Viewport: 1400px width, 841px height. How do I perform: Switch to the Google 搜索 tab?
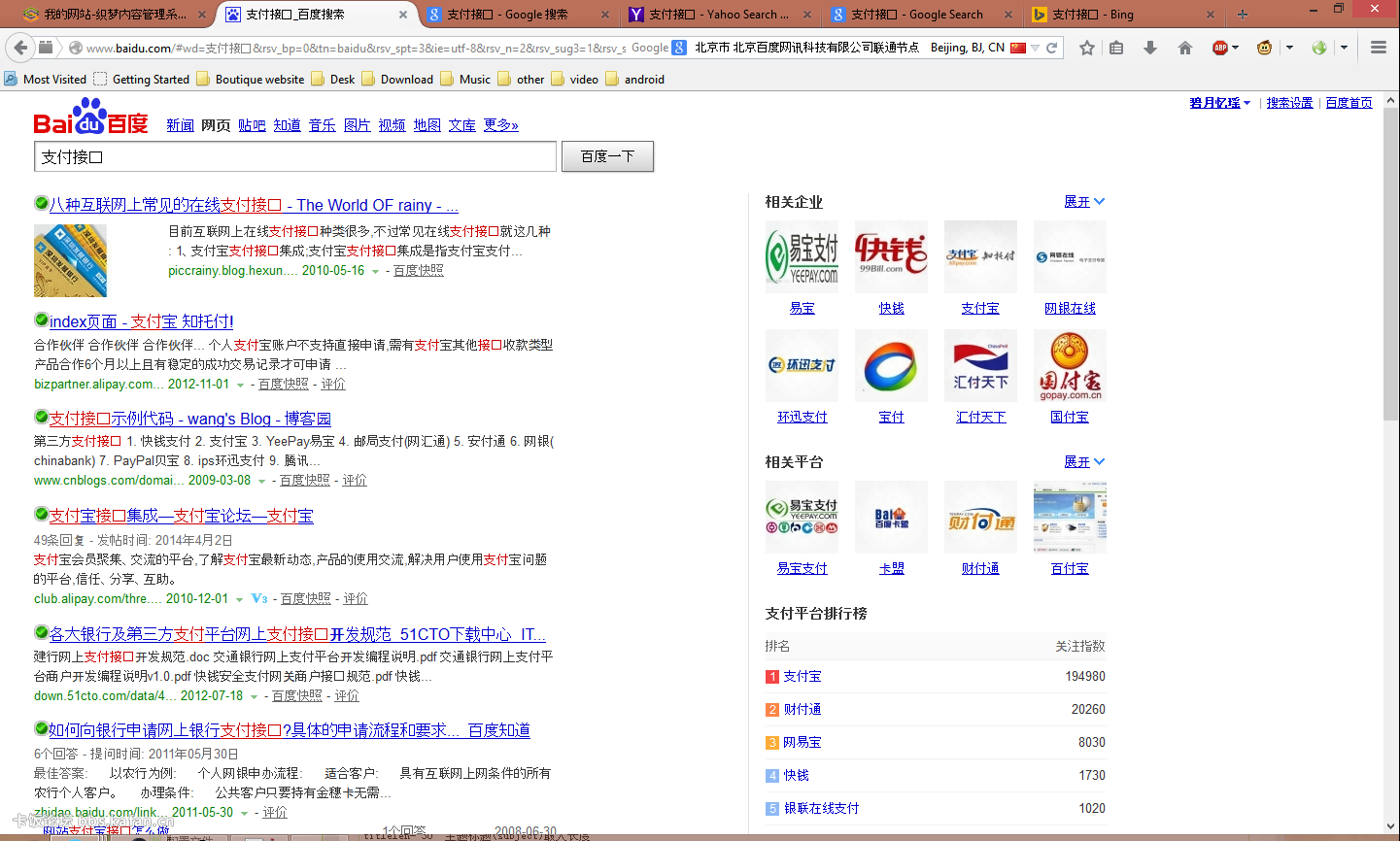[x=518, y=15]
